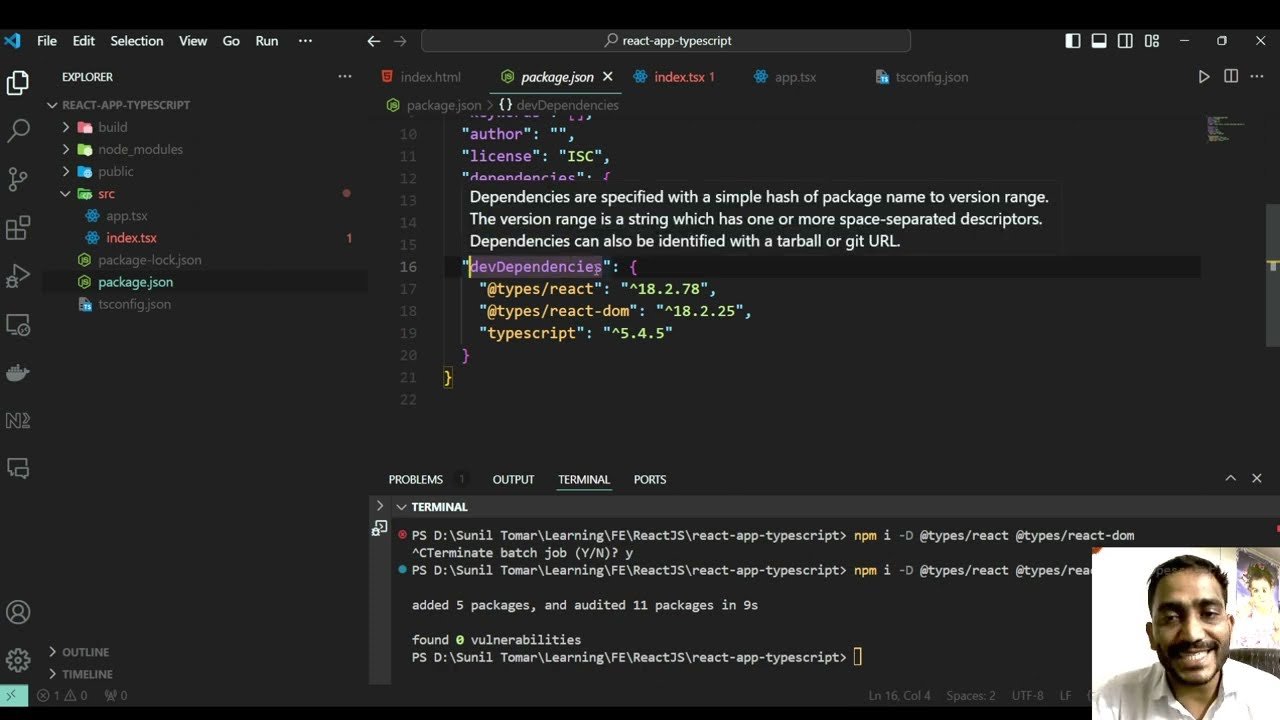Click the Ln 16, Col 4 status item

[x=900, y=695]
